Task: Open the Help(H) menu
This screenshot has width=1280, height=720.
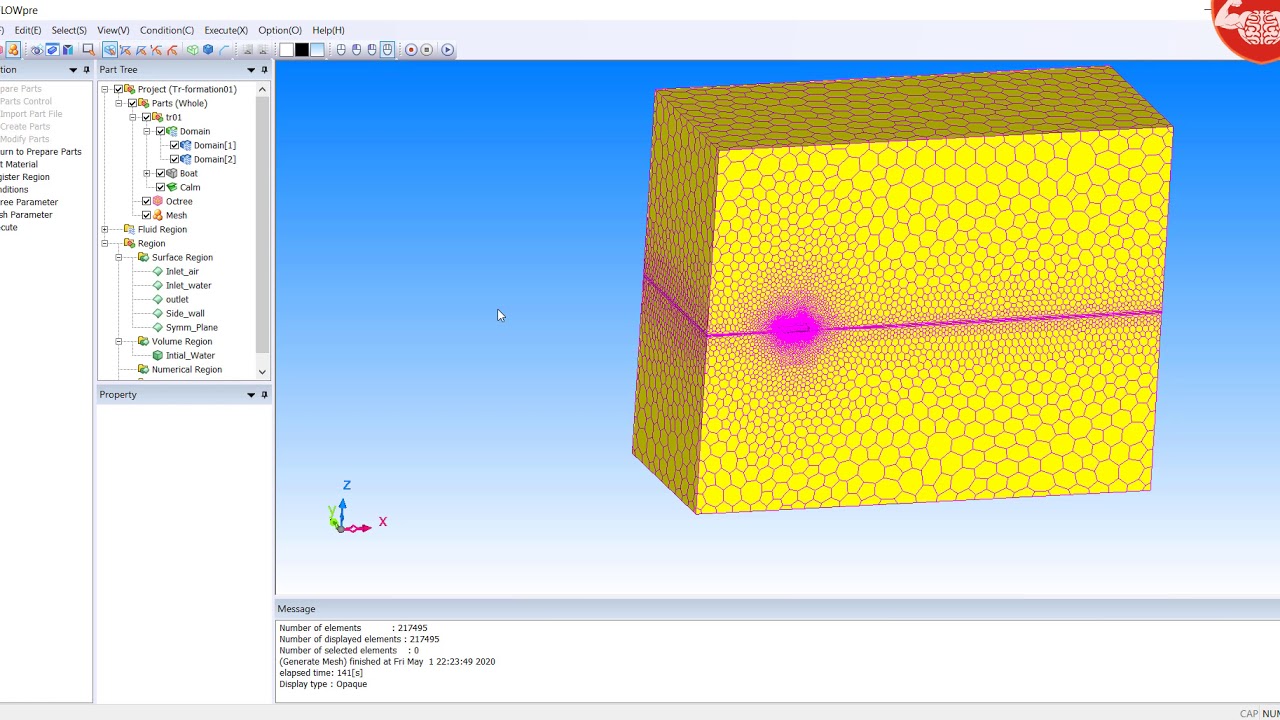Action: click(328, 30)
